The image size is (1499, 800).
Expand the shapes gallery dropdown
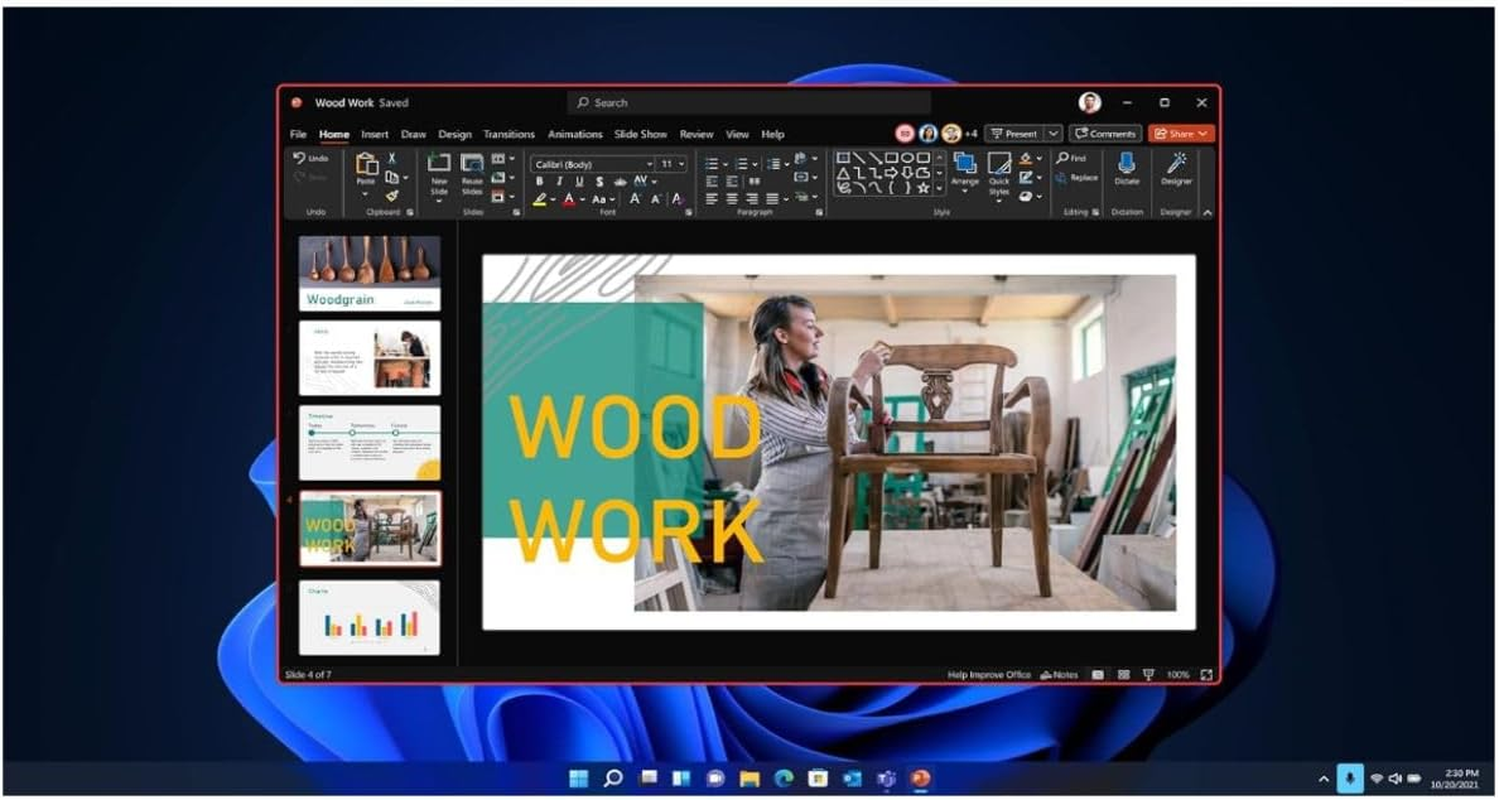(938, 186)
